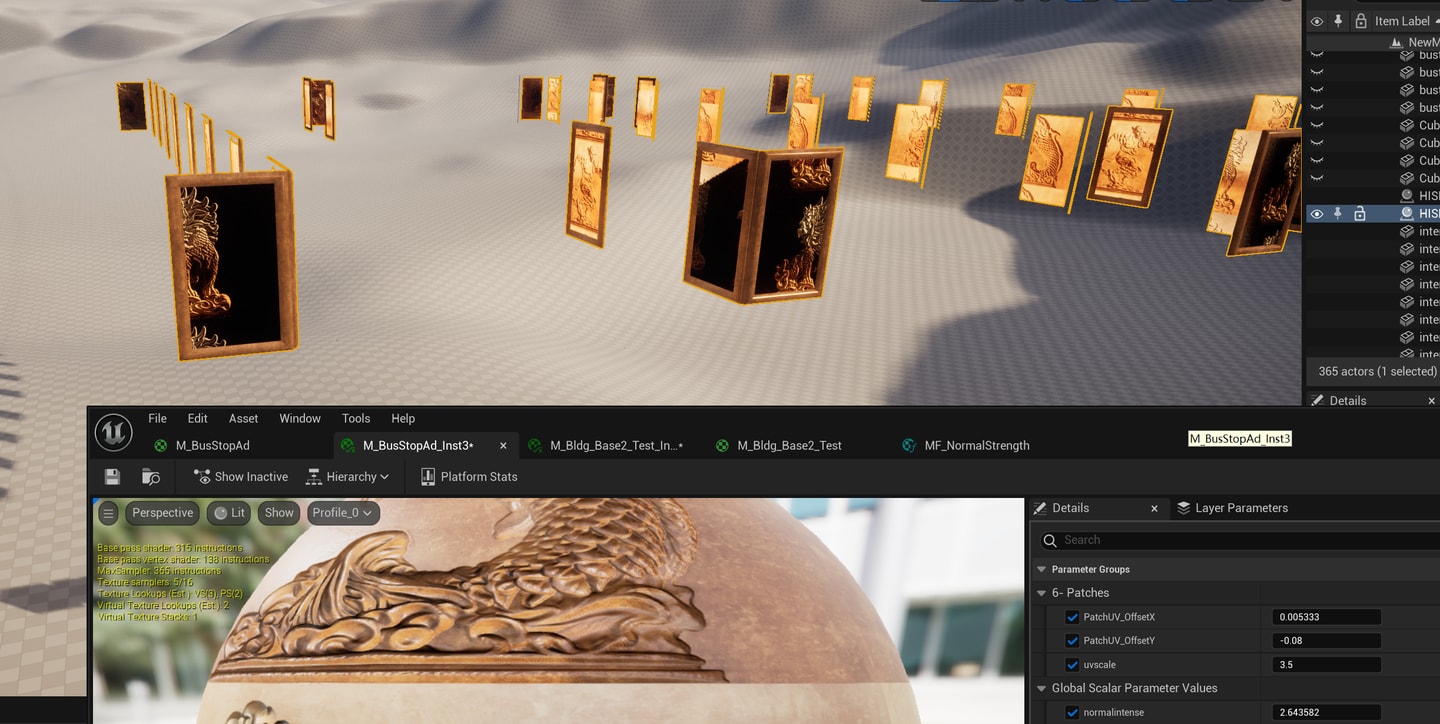Image resolution: width=1440 pixels, height=724 pixels.
Task: Collapse the Parameter Groups section
Action: 1041,570
